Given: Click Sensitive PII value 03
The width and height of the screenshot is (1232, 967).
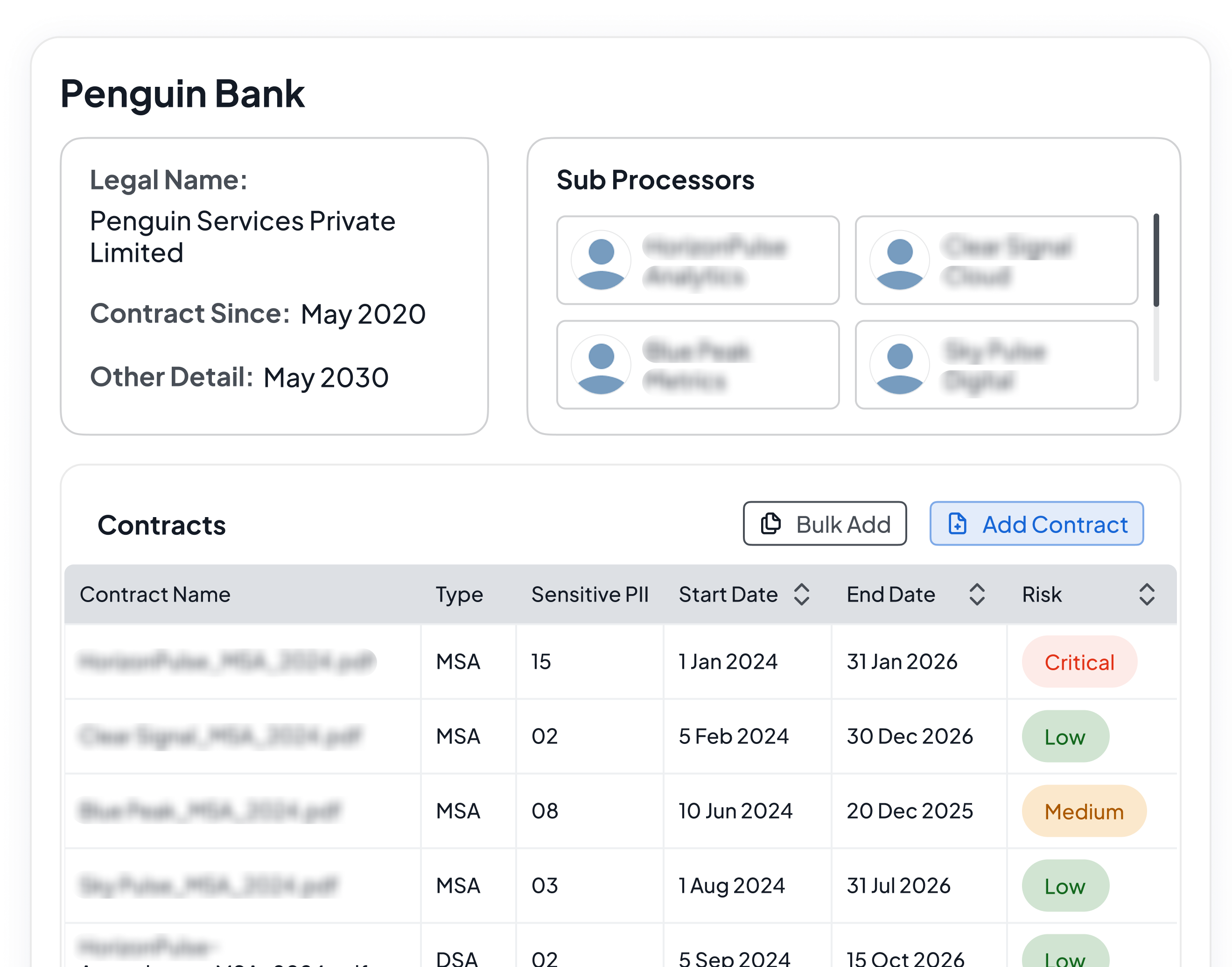Looking at the screenshot, I should 545,885.
